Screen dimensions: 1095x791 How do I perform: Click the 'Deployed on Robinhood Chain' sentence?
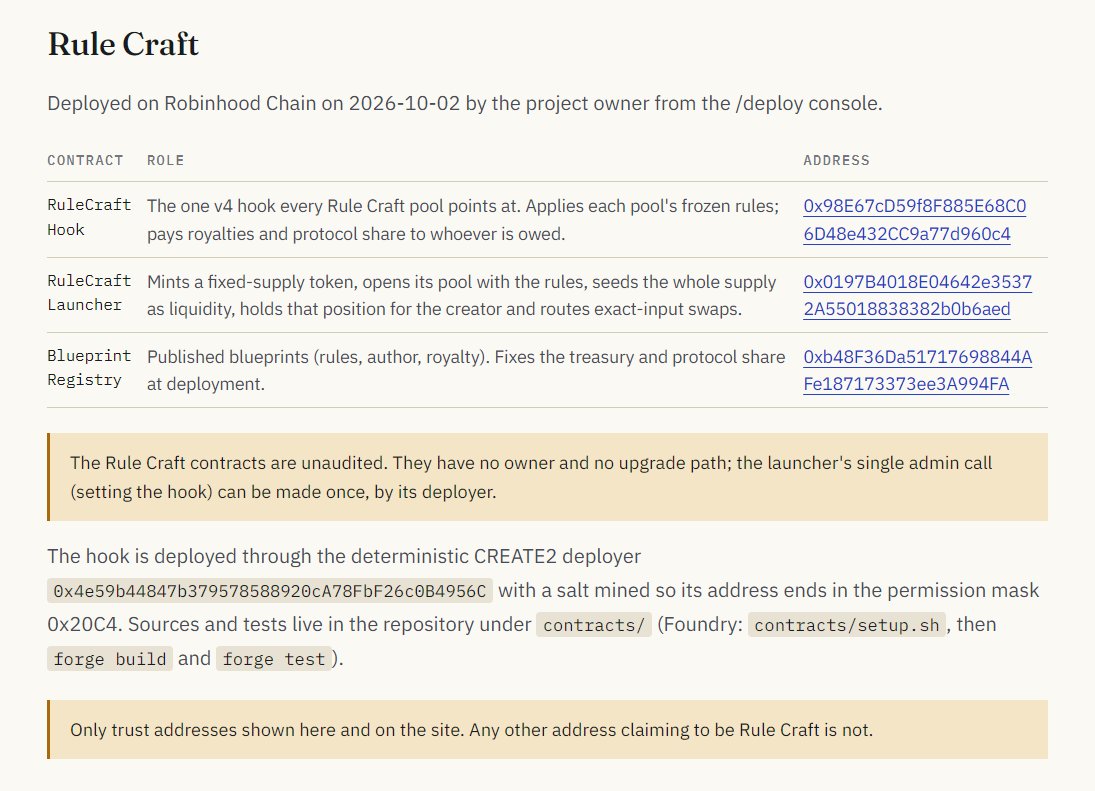pyautogui.click(x=465, y=103)
